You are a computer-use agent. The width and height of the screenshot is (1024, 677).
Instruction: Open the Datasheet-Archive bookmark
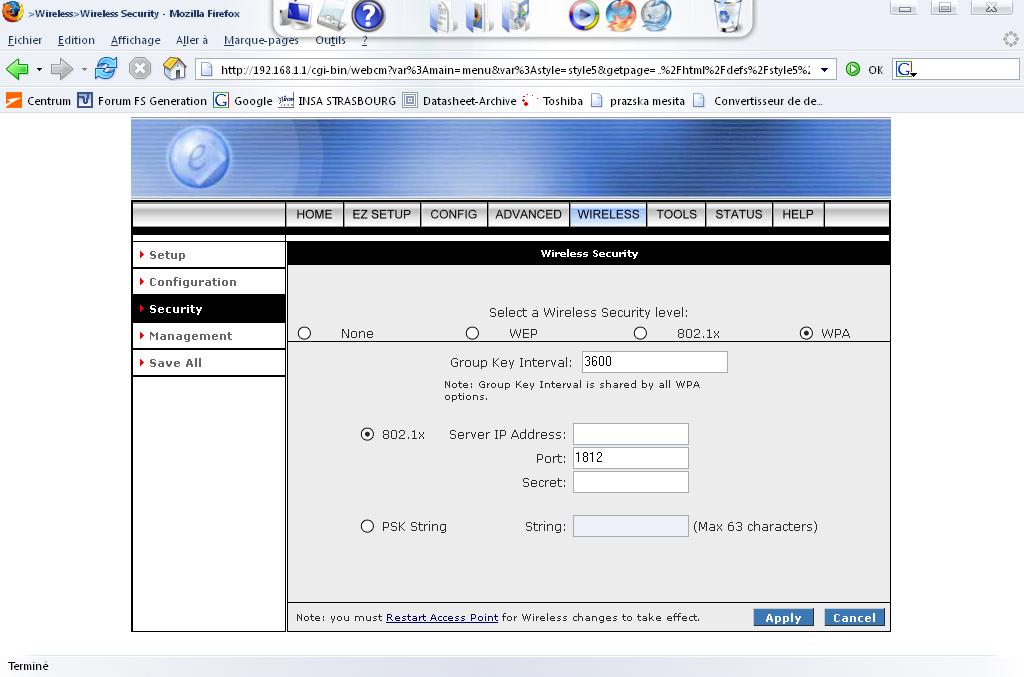click(x=459, y=101)
